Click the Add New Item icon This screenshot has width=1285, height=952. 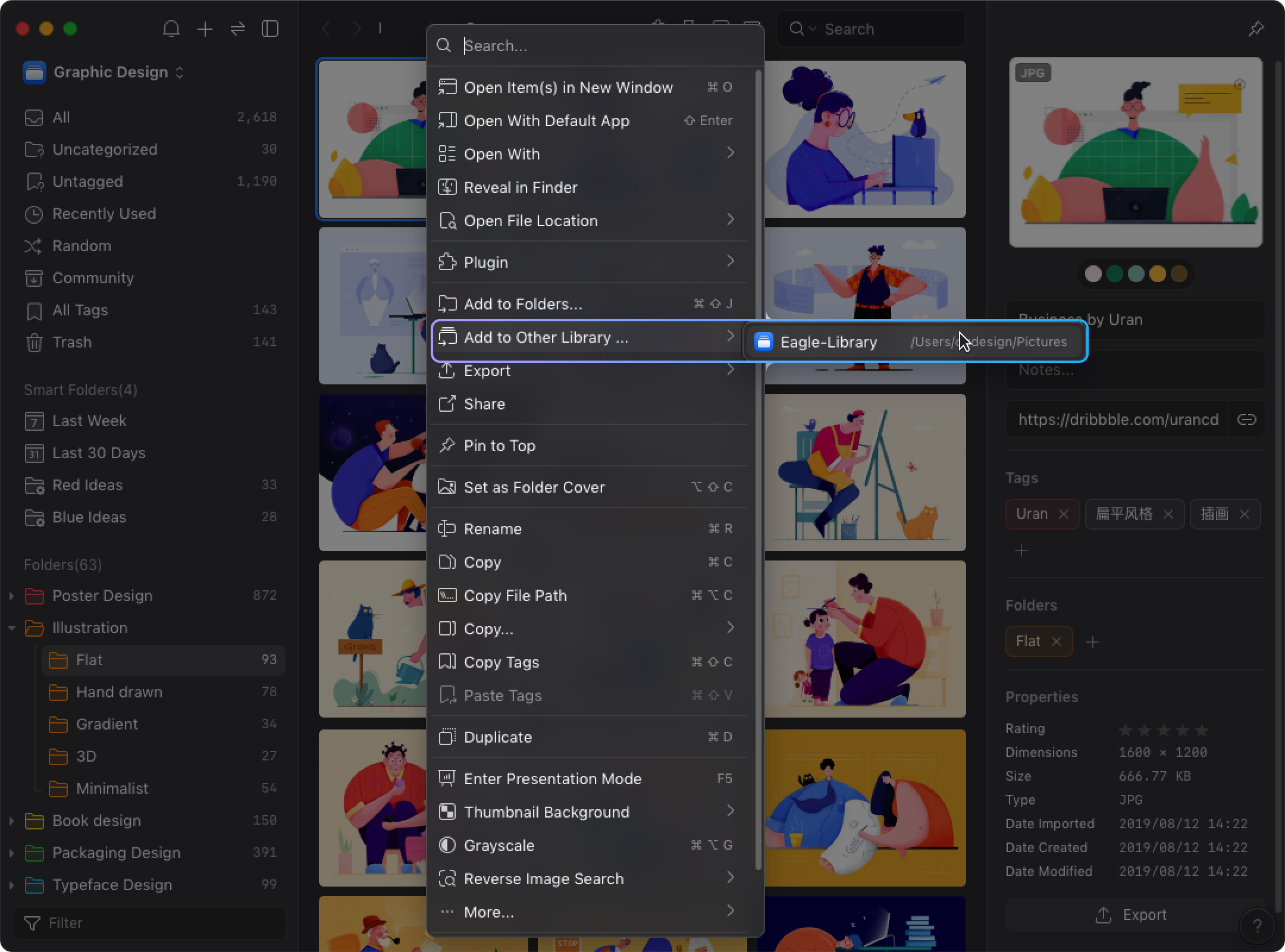click(x=205, y=28)
